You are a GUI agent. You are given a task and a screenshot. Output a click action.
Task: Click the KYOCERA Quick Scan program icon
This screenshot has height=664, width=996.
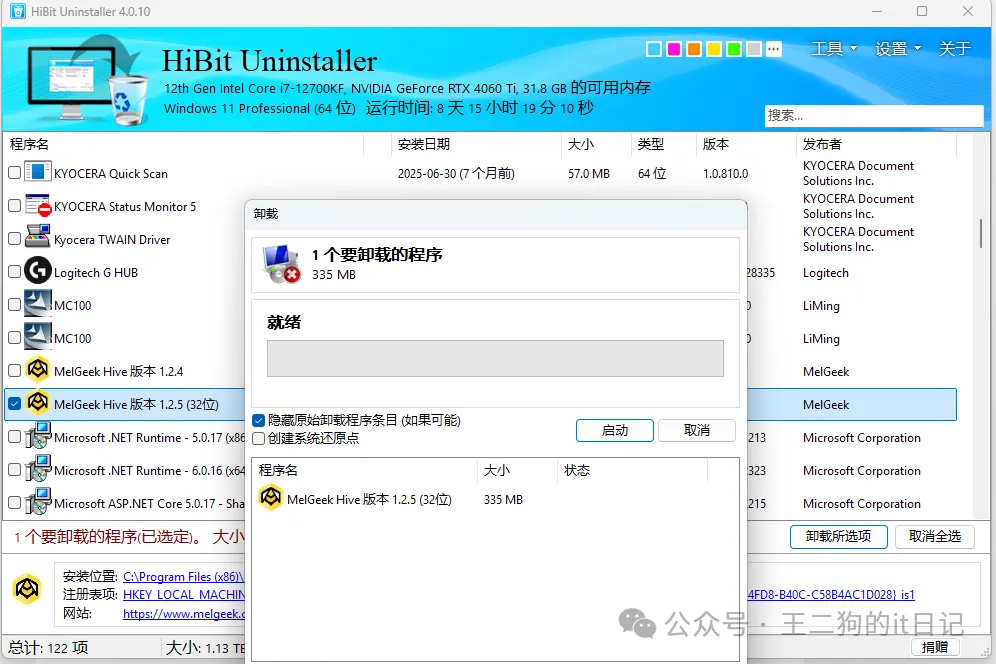click(x=37, y=172)
